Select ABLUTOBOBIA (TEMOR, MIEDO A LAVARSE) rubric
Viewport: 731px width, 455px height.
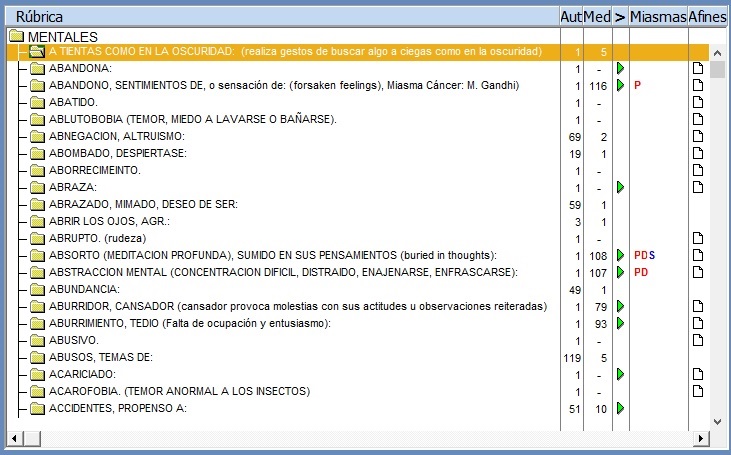point(193,119)
